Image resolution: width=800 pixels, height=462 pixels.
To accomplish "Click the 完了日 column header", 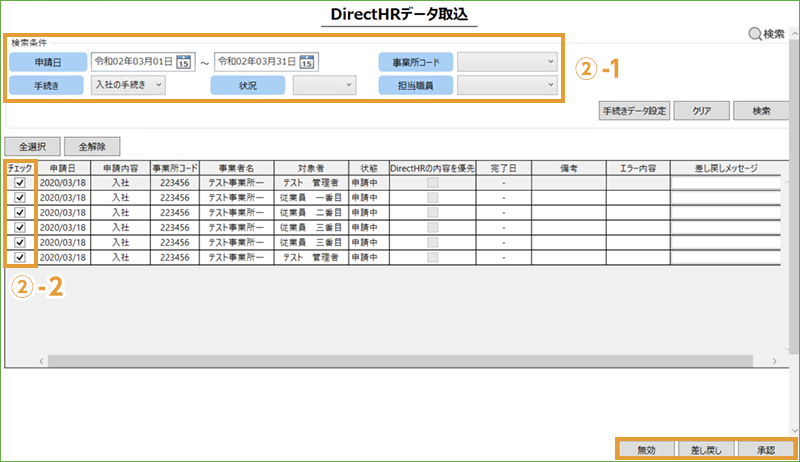I will (x=504, y=168).
